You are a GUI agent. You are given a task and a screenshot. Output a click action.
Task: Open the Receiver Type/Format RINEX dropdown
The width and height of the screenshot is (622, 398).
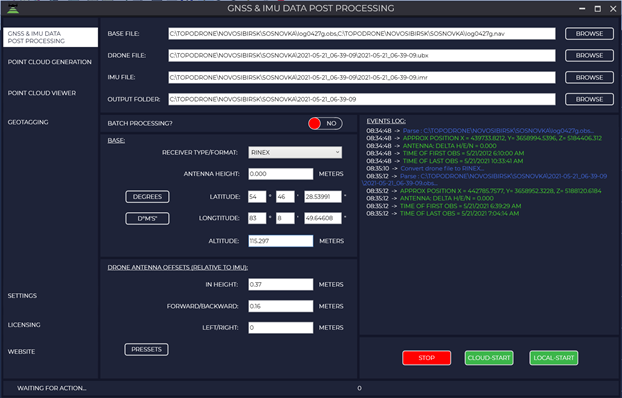(x=295, y=152)
